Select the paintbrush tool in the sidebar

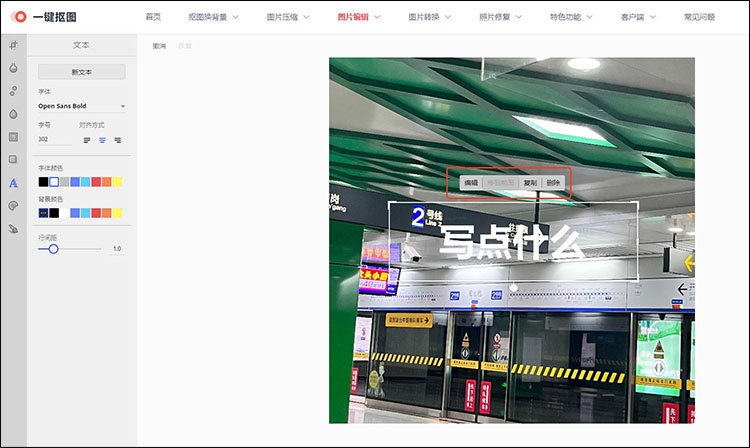pos(13,229)
